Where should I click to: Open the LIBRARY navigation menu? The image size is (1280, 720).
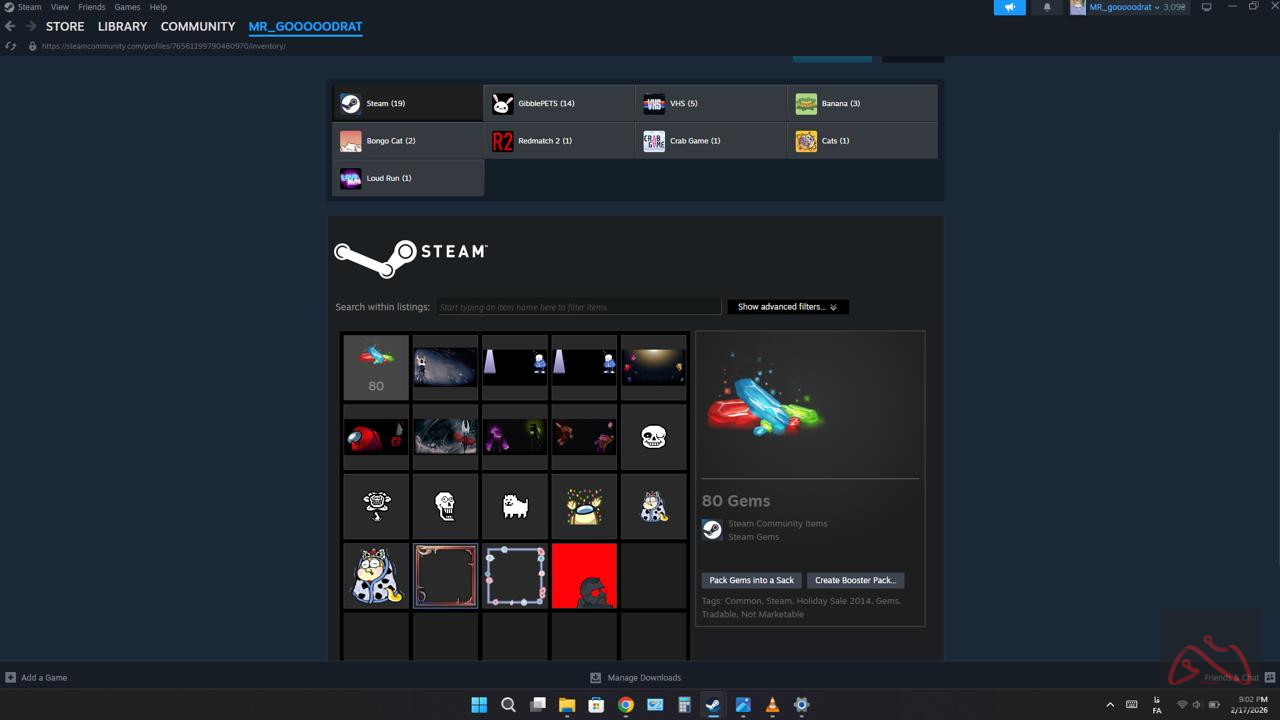122,27
